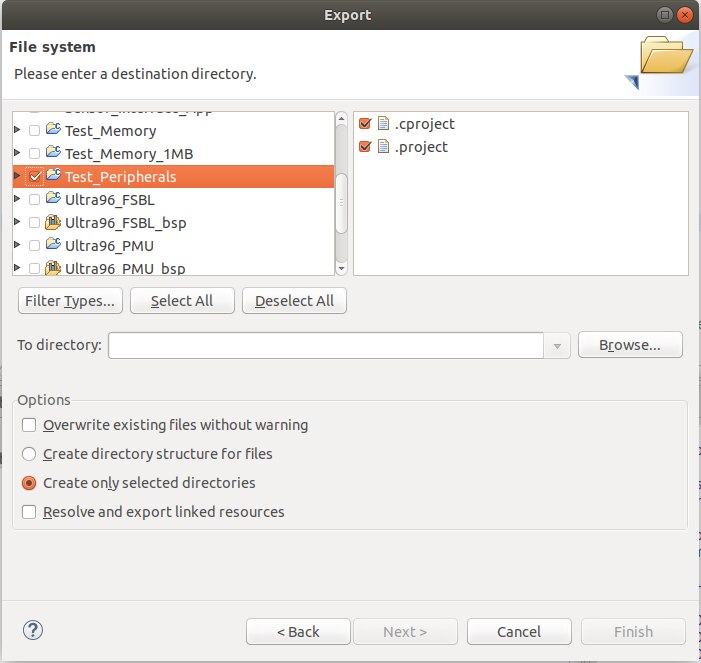Open the To directory dropdown arrow
Screen dimensions: 701x663
click(x=557, y=345)
